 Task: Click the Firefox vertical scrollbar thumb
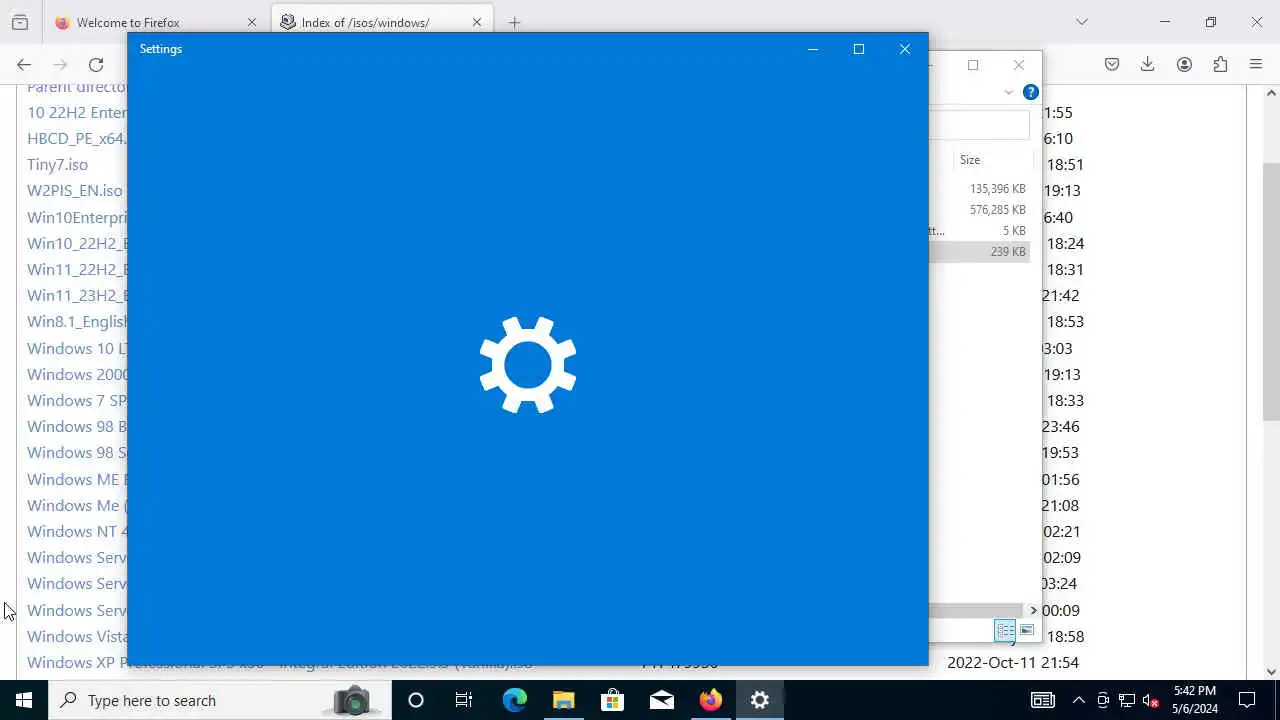pyautogui.click(x=1272, y=290)
